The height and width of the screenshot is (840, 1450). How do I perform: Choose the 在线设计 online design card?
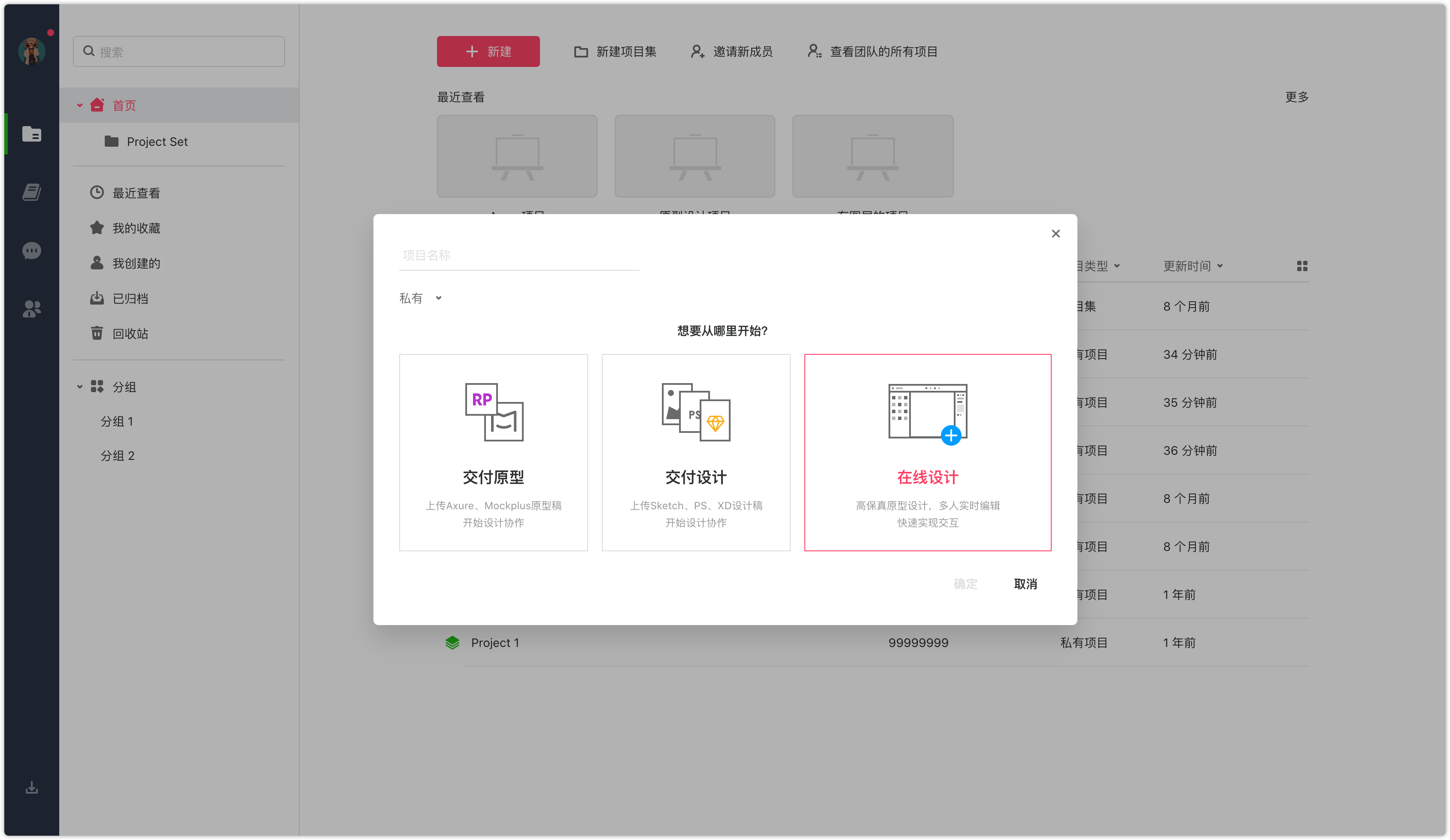927,452
